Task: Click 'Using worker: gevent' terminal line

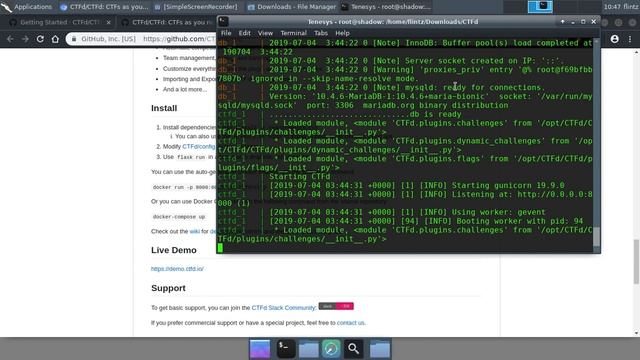Action: coord(498,212)
